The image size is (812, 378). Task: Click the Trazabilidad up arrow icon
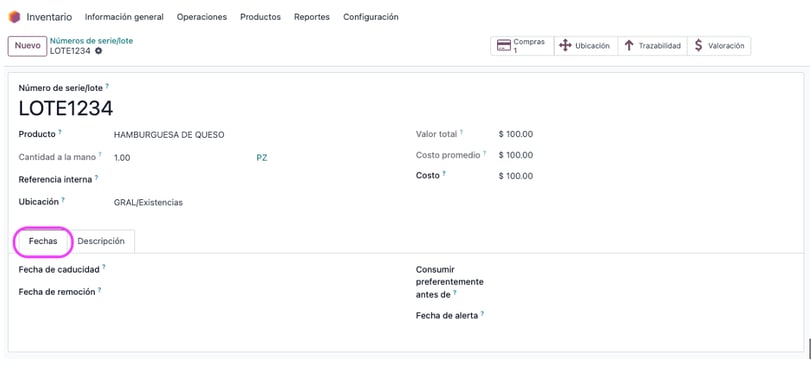click(629, 46)
